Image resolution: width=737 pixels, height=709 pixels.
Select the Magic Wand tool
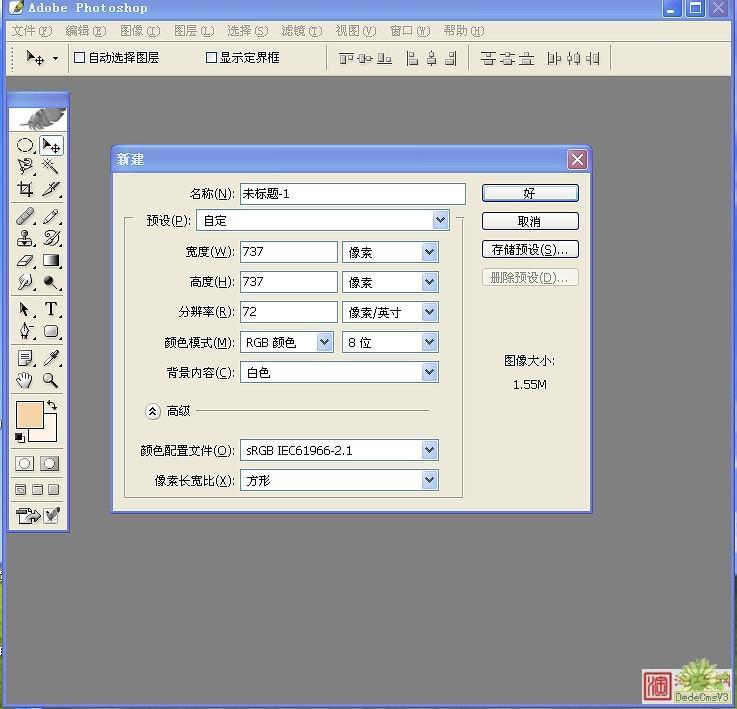(51, 166)
